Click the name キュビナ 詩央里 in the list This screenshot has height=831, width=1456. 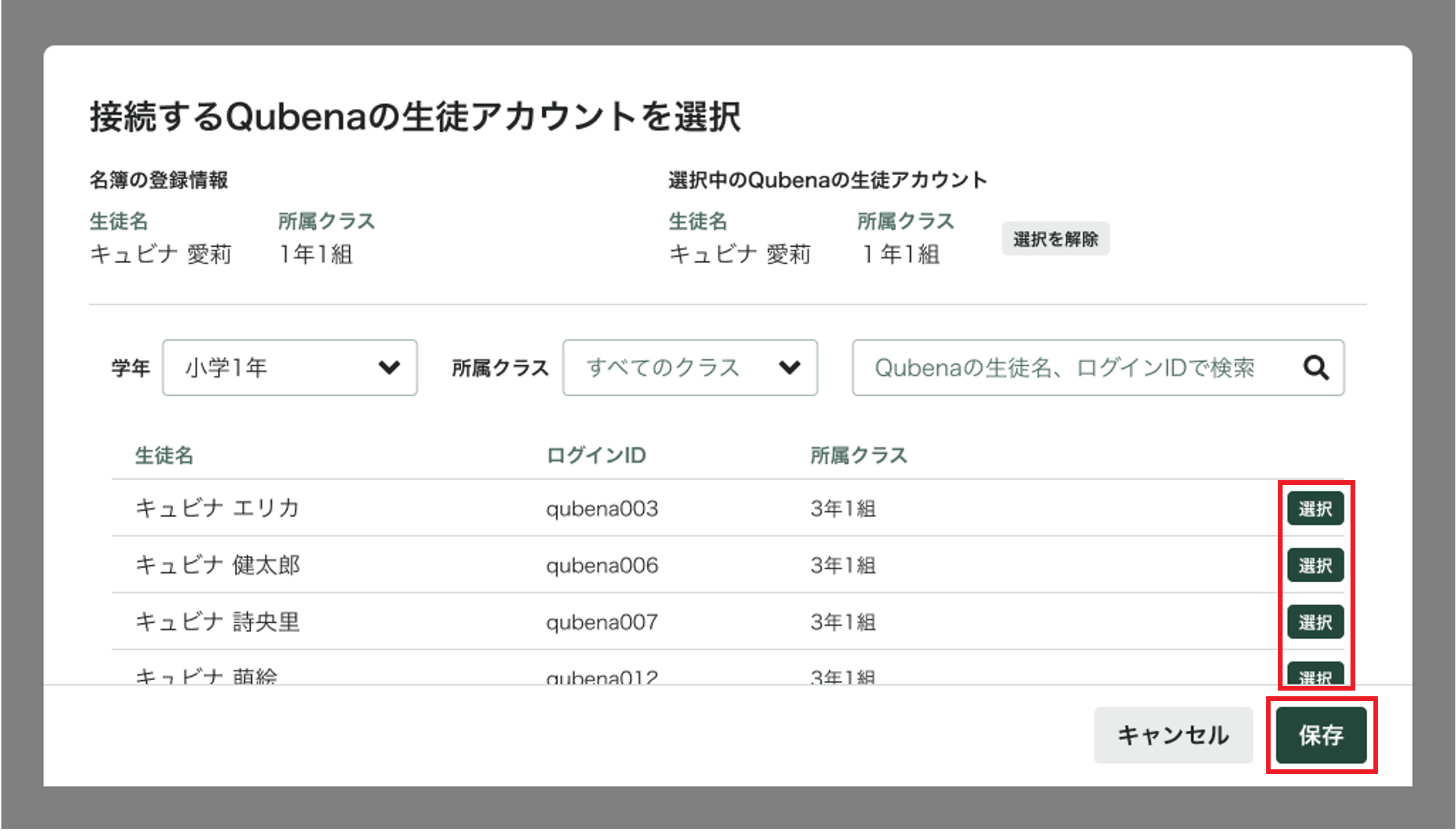(x=217, y=622)
